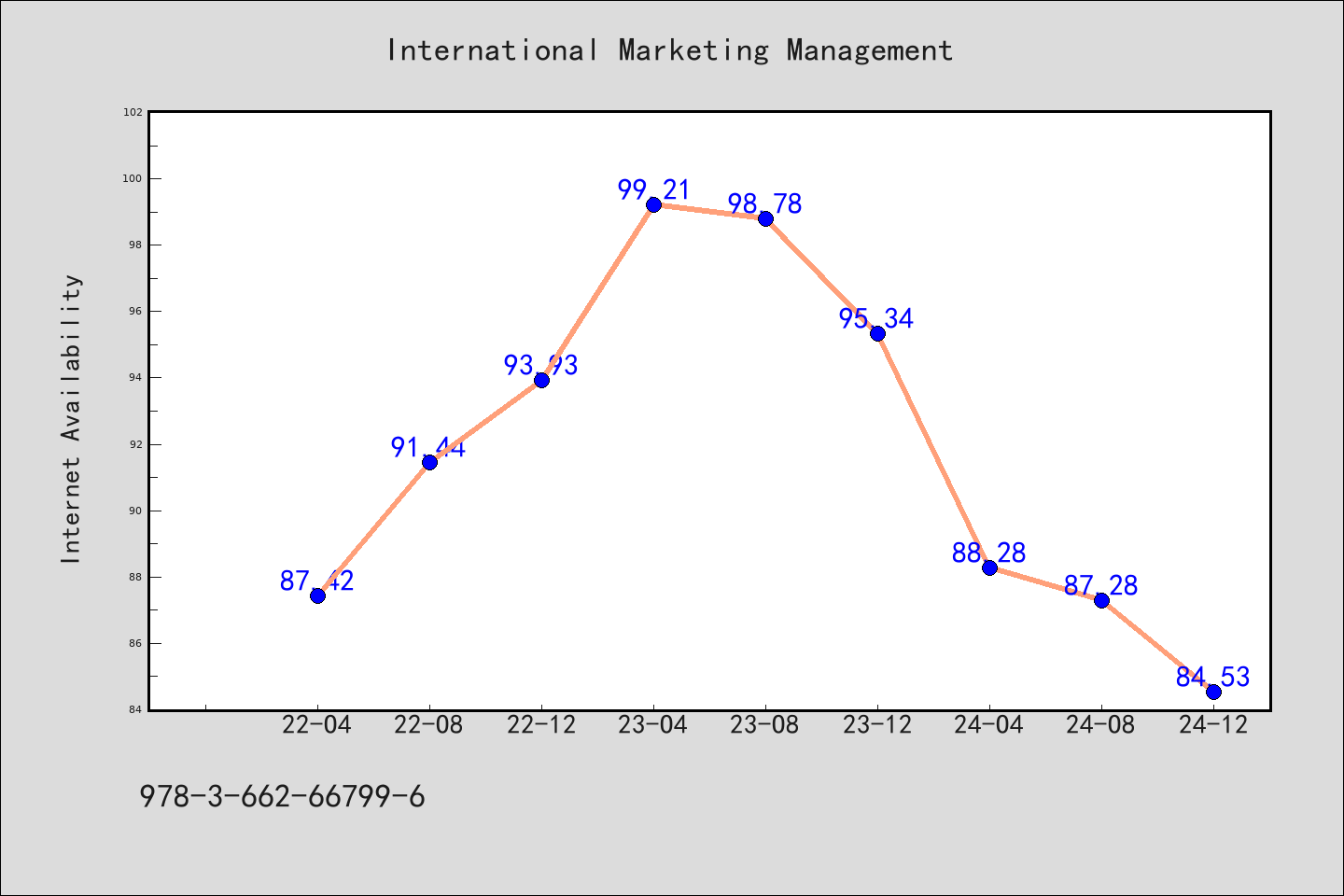1344x896 pixels.
Task: Click the 22-04 x-axis label
Action: coord(317,724)
